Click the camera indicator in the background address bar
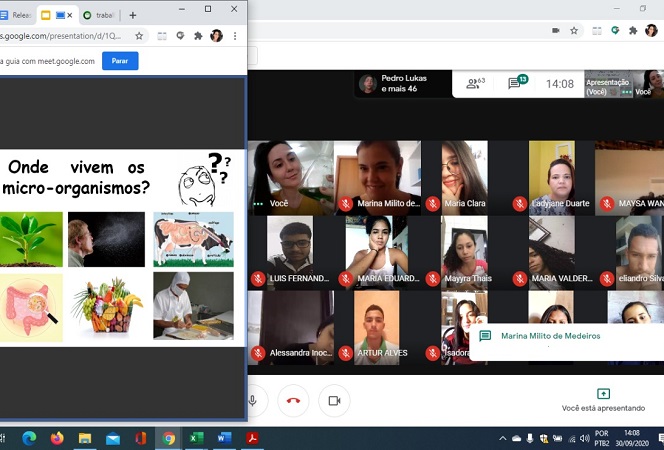This screenshot has height=450, width=664. [x=555, y=31]
